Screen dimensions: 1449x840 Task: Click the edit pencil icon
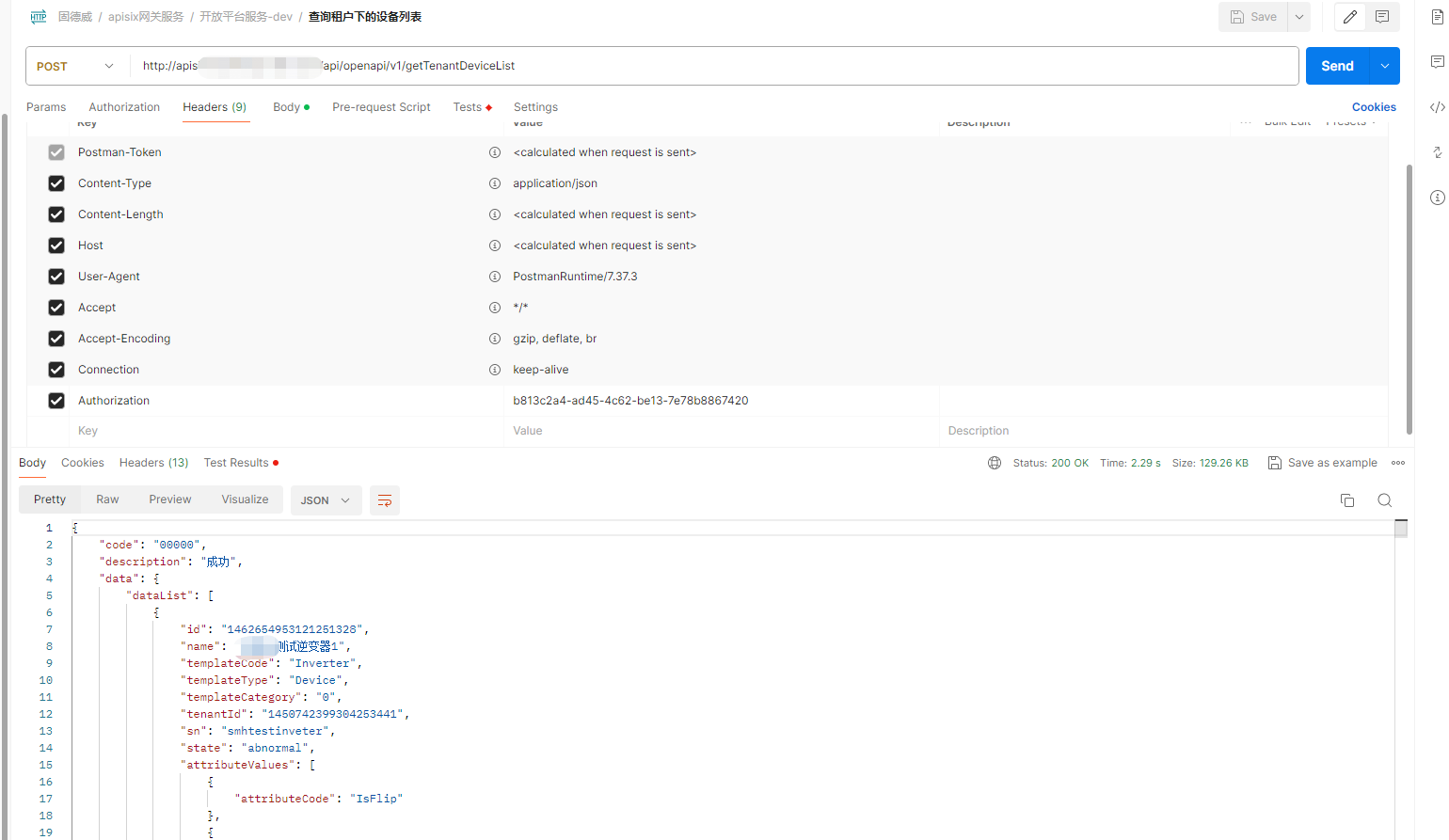pyautogui.click(x=1350, y=17)
